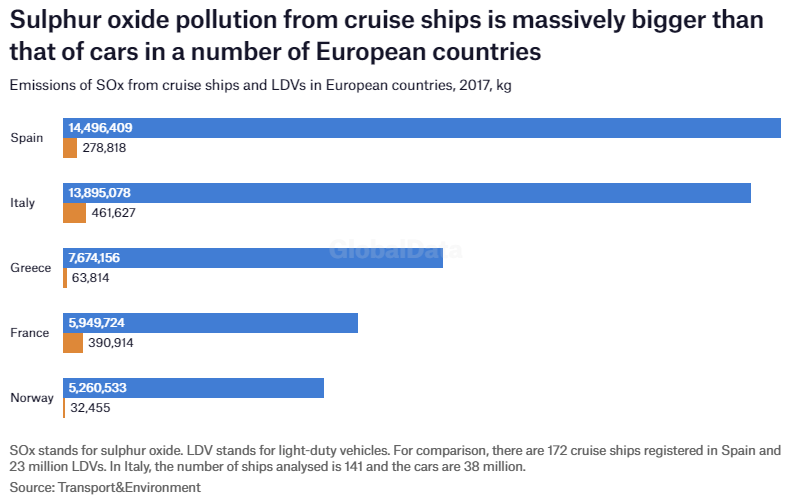Click the SOx footnote explanation text
The width and height of the screenshot is (803, 501).
point(394,458)
